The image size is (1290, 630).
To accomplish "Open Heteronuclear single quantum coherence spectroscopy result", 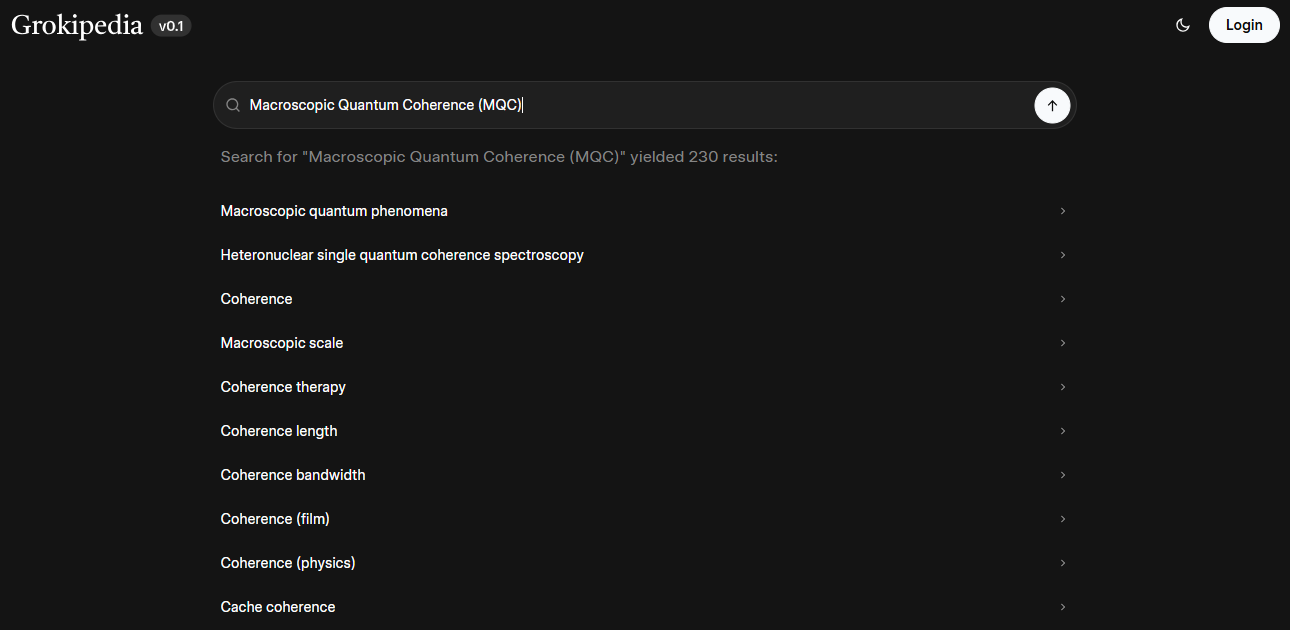I will (402, 255).
